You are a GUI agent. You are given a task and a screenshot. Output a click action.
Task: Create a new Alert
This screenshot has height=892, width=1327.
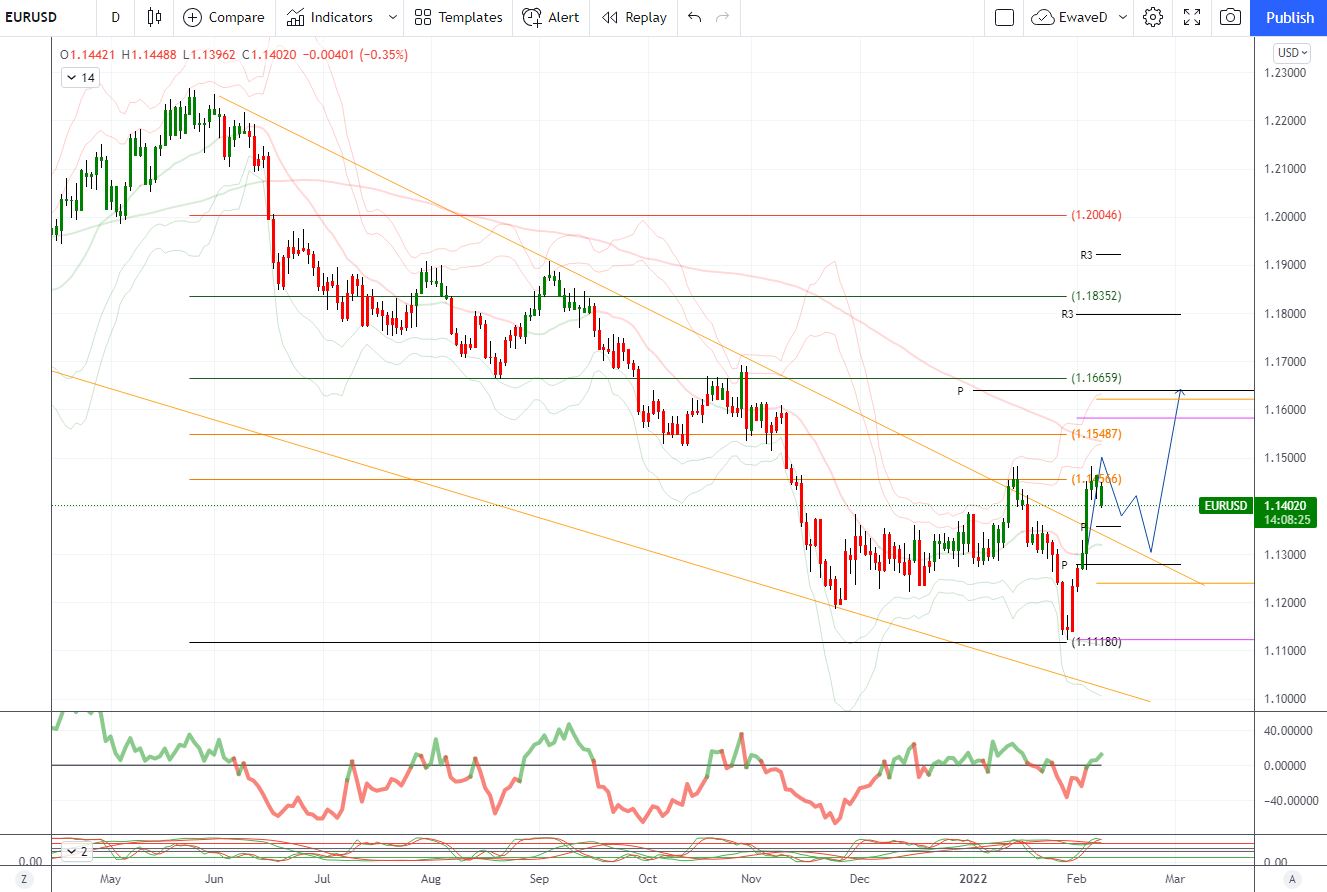[551, 17]
